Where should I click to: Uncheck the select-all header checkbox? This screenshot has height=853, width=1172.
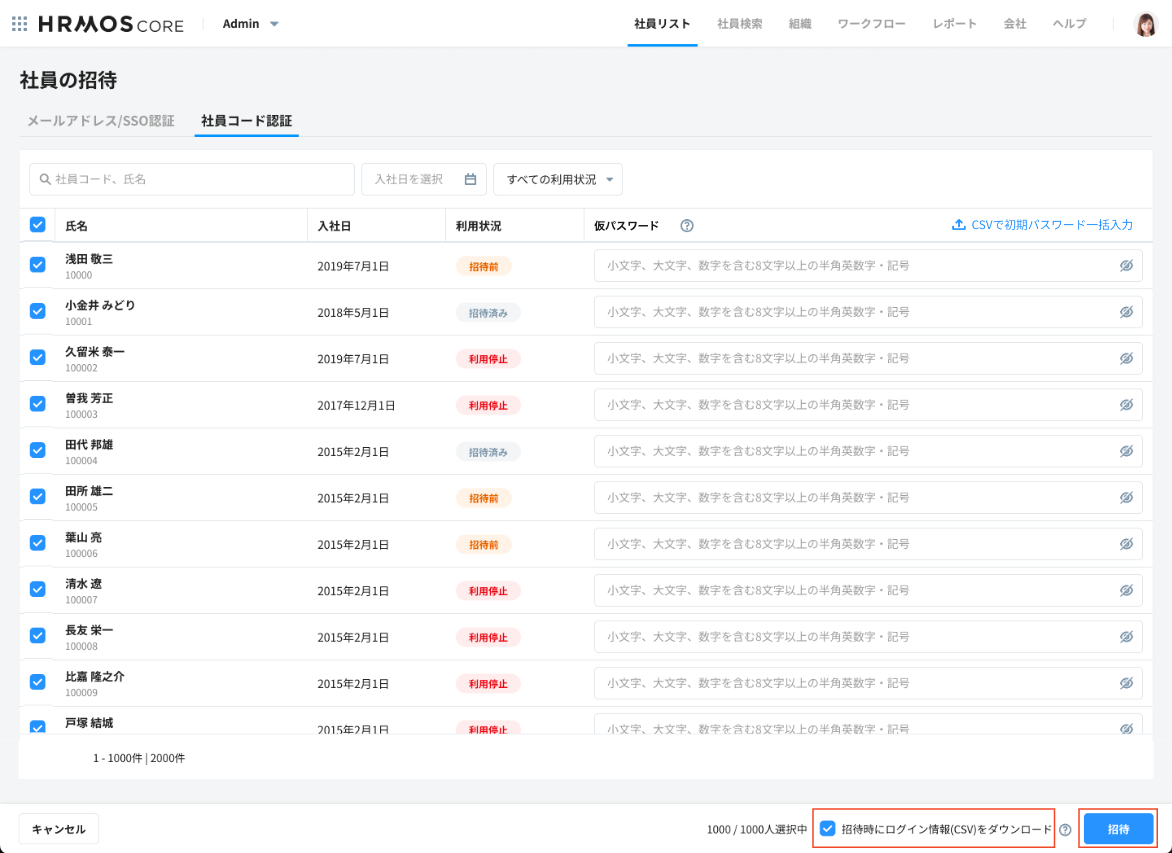pyautogui.click(x=38, y=225)
